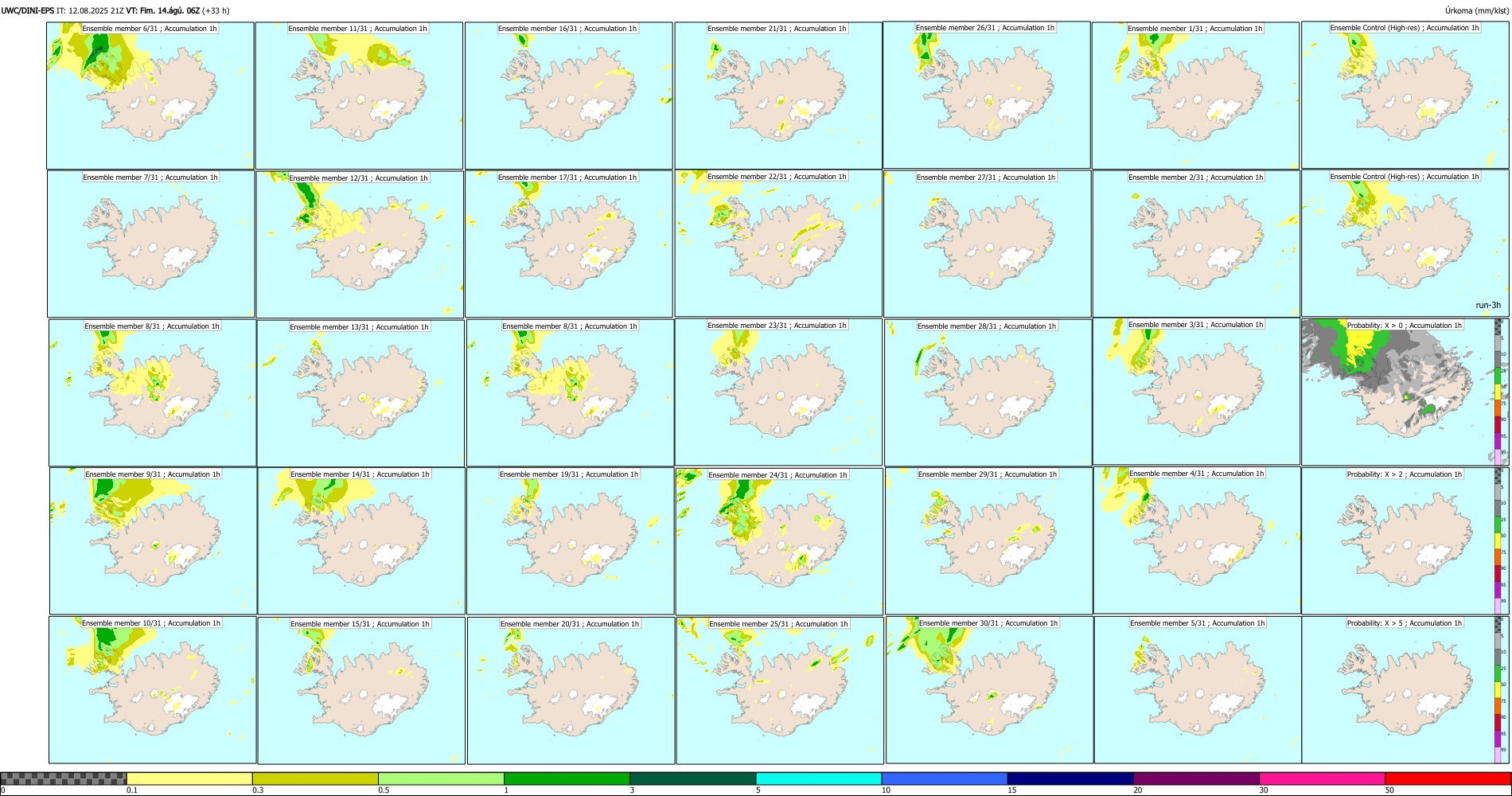Click the yellow 0.1–0.3 legend swatch
This screenshot has height=796, width=1512.
189,778
